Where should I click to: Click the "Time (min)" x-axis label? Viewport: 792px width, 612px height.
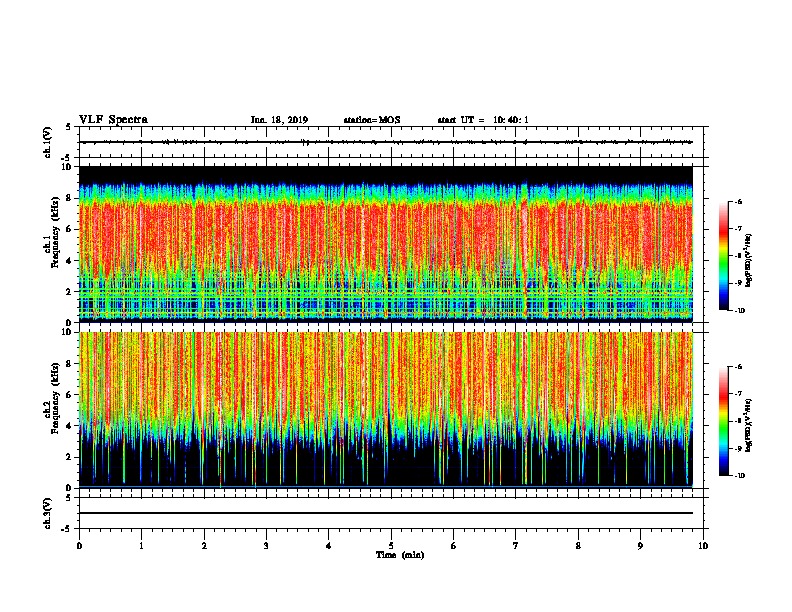tap(400, 555)
